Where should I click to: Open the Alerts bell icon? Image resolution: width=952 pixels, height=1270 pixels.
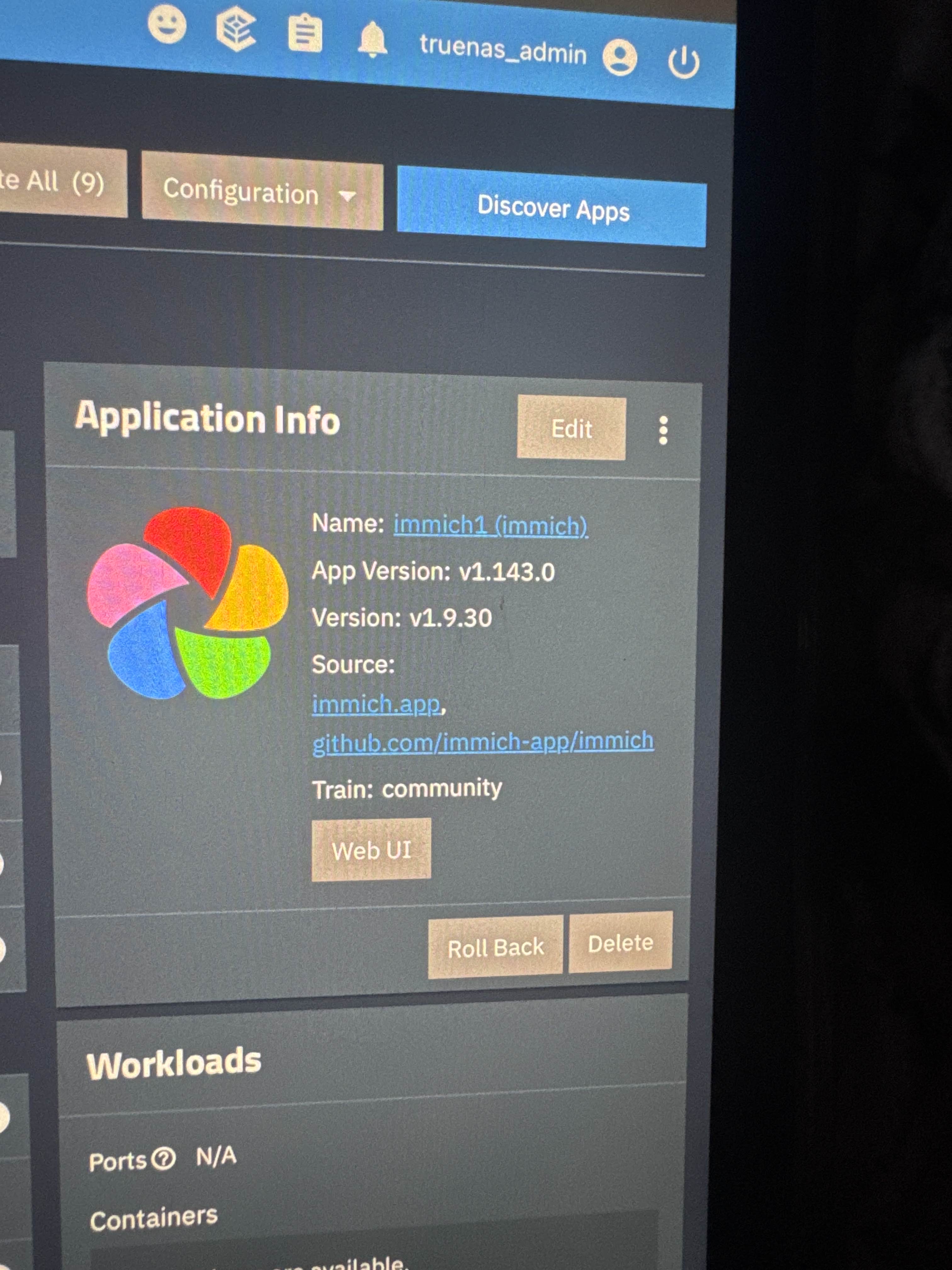[372, 40]
